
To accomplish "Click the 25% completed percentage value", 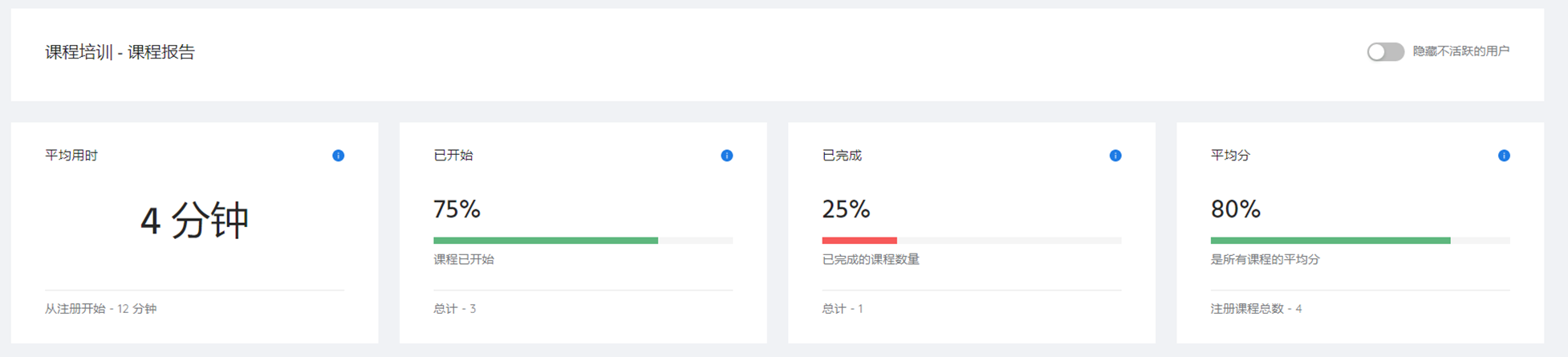I will click(846, 209).
